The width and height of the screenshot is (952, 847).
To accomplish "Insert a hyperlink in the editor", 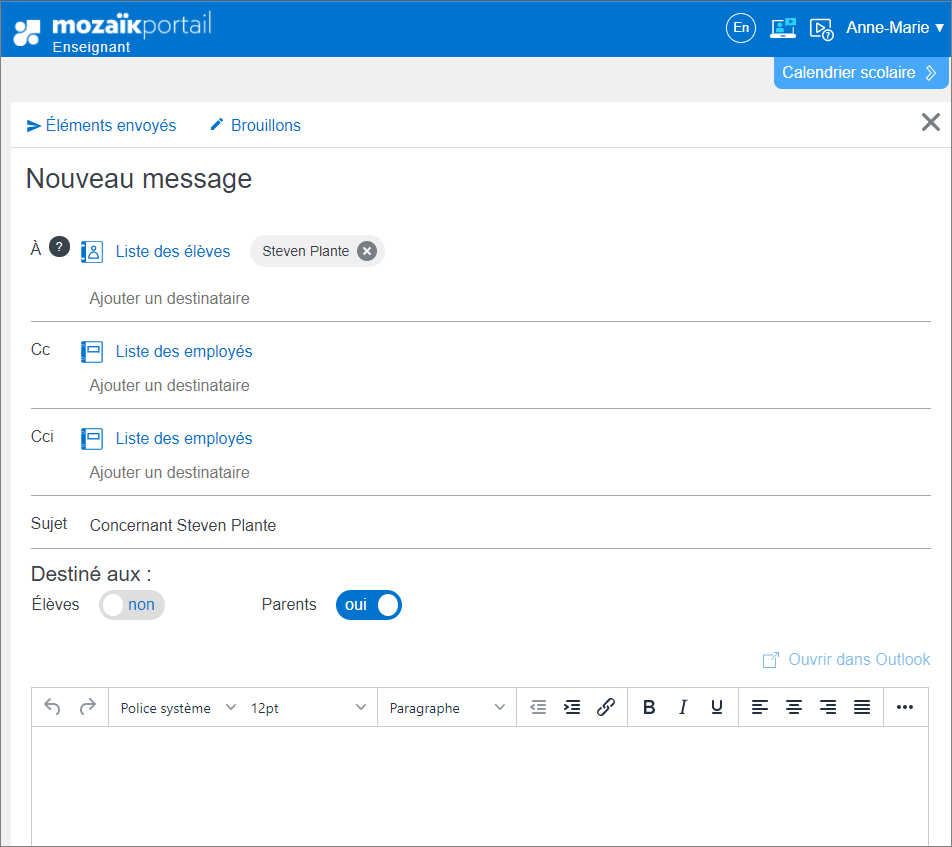I will 605,707.
